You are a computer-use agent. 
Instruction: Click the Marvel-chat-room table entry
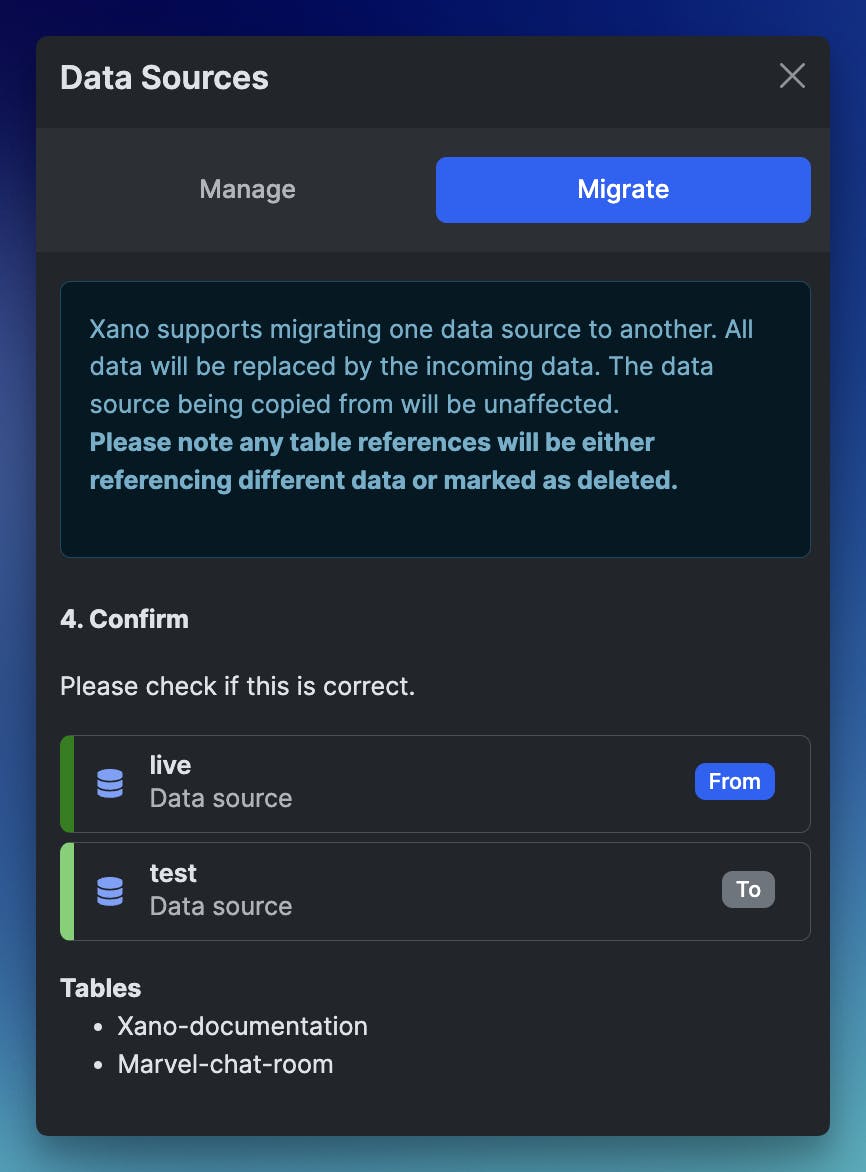225,1064
